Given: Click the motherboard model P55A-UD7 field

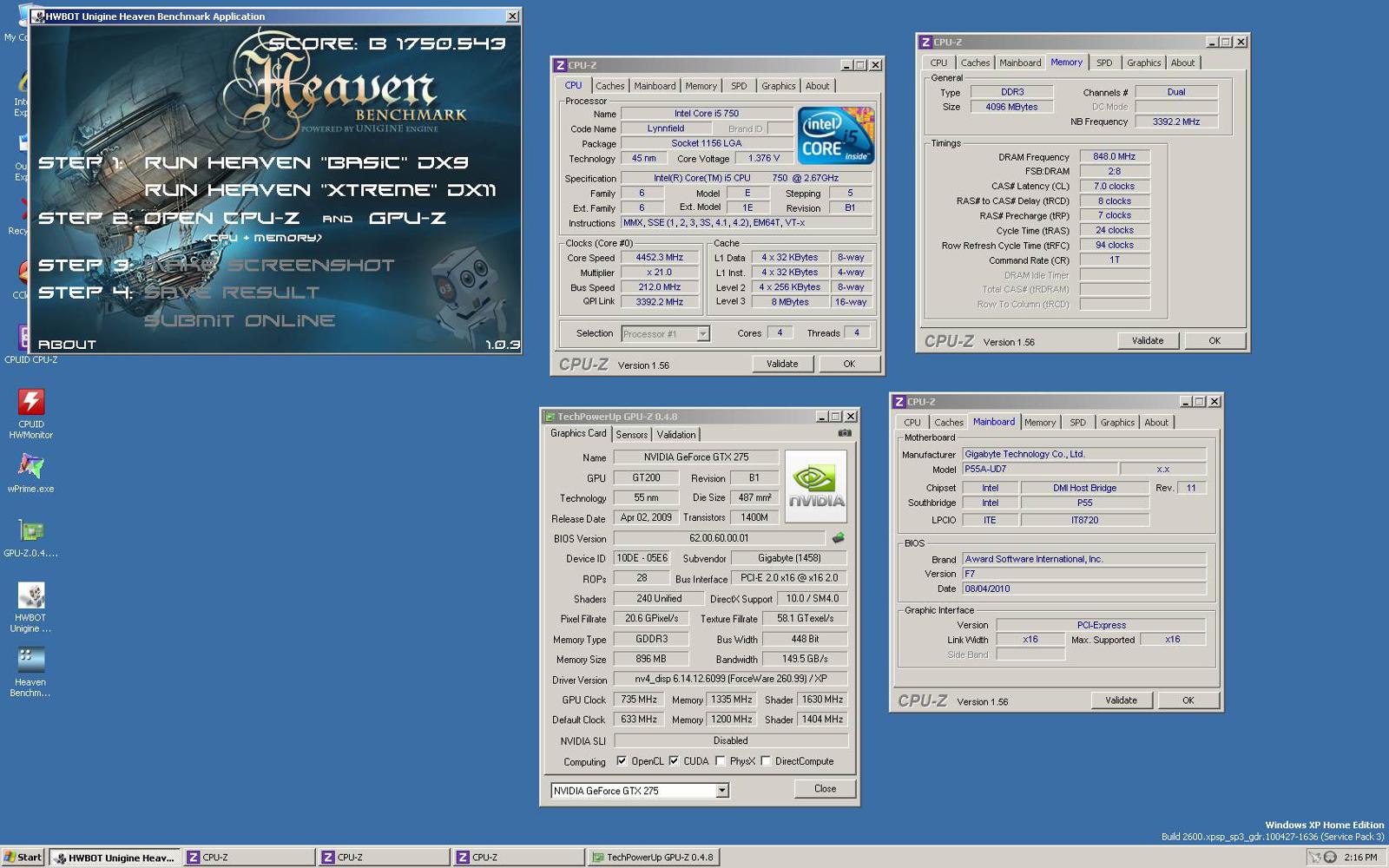Looking at the screenshot, I should click(x=1040, y=469).
